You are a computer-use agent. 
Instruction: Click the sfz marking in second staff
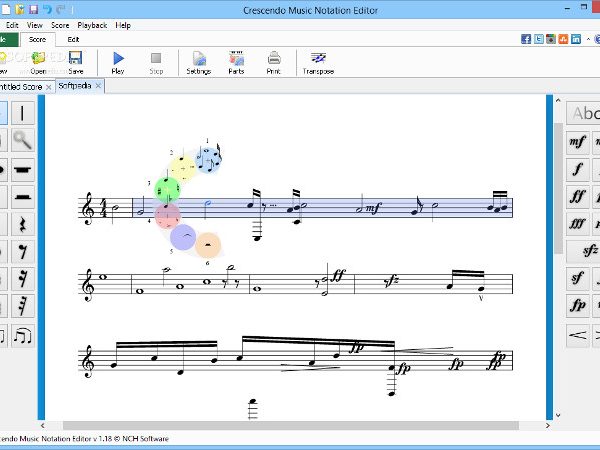click(391, 282)
